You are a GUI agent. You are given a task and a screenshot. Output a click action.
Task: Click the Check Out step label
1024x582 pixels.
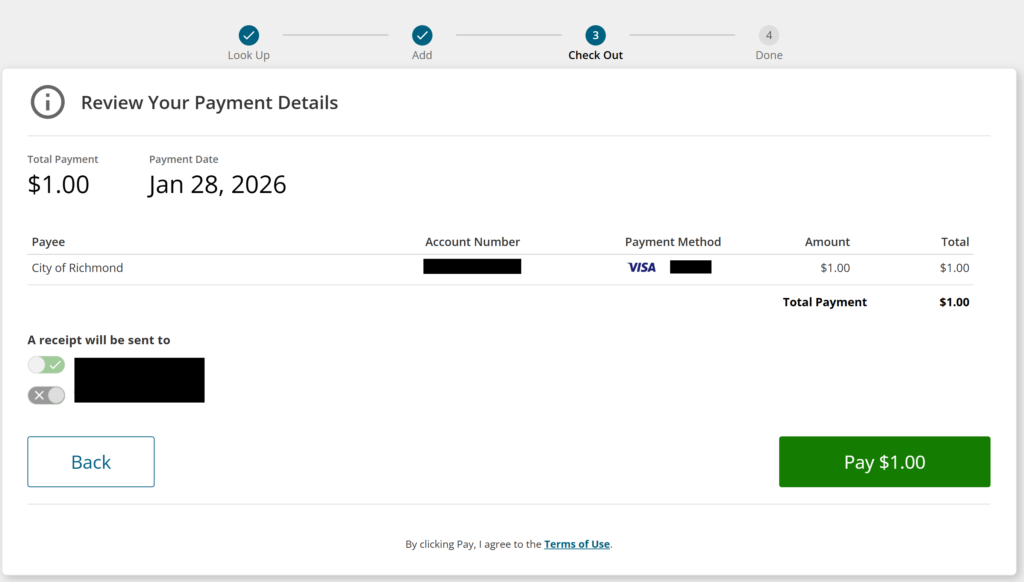point(595,56)
